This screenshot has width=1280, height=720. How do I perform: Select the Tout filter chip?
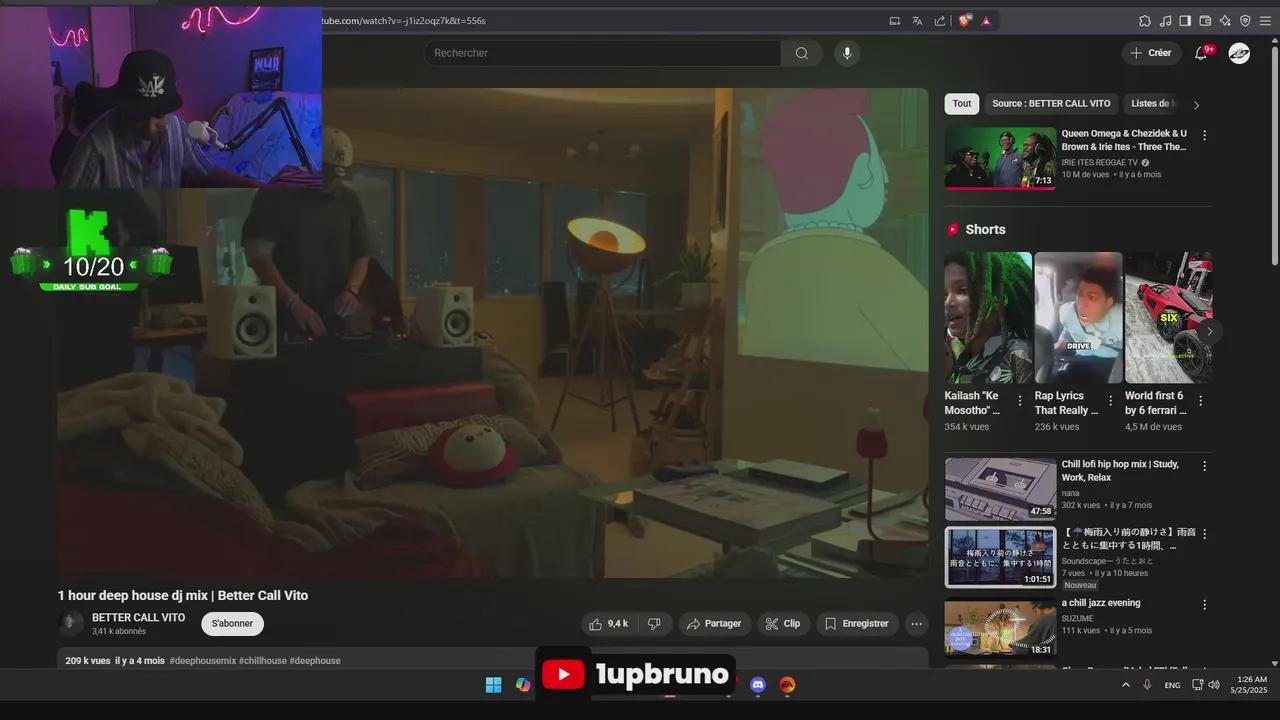click(x=962, y=104)
